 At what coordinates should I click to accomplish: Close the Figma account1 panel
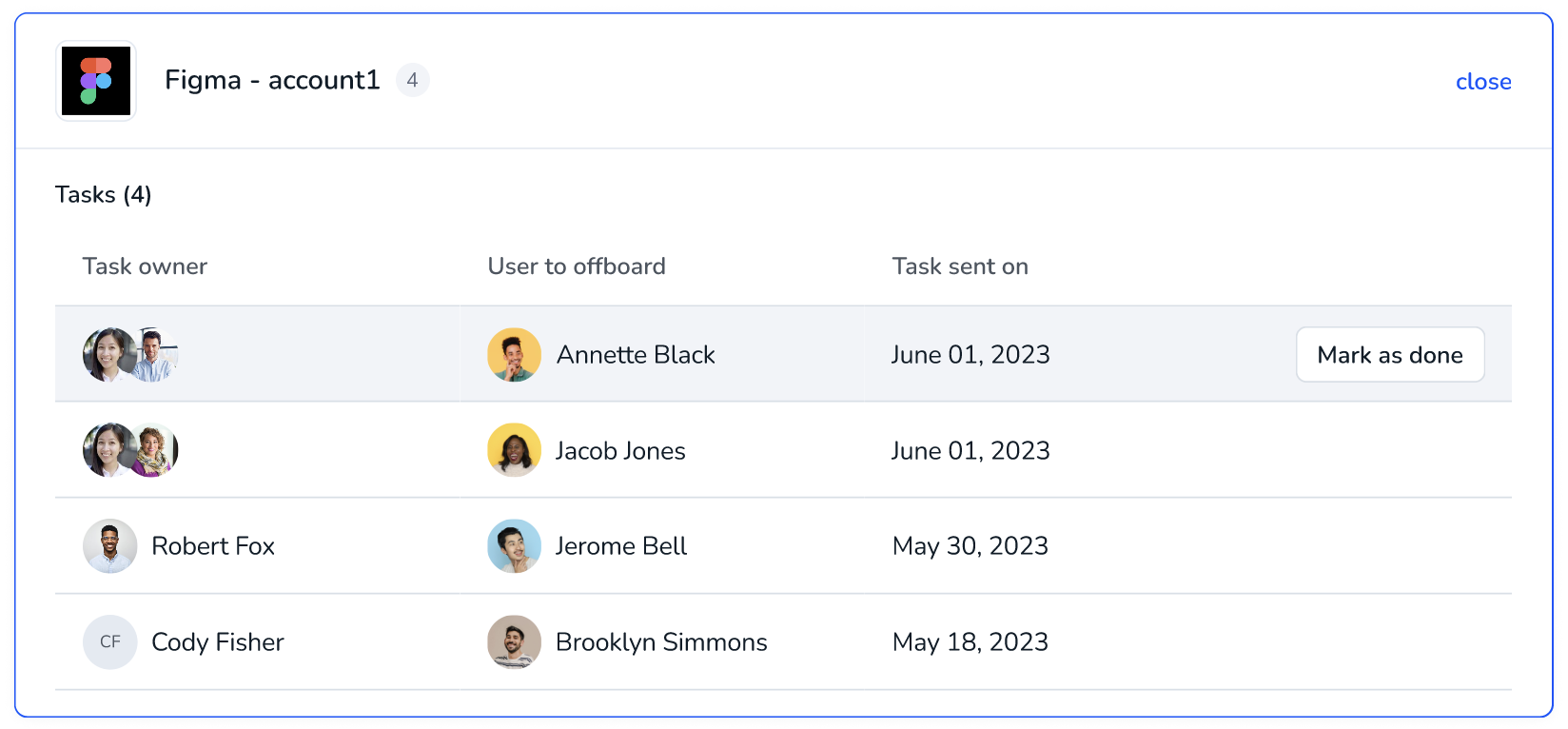tap(1483, 82)
